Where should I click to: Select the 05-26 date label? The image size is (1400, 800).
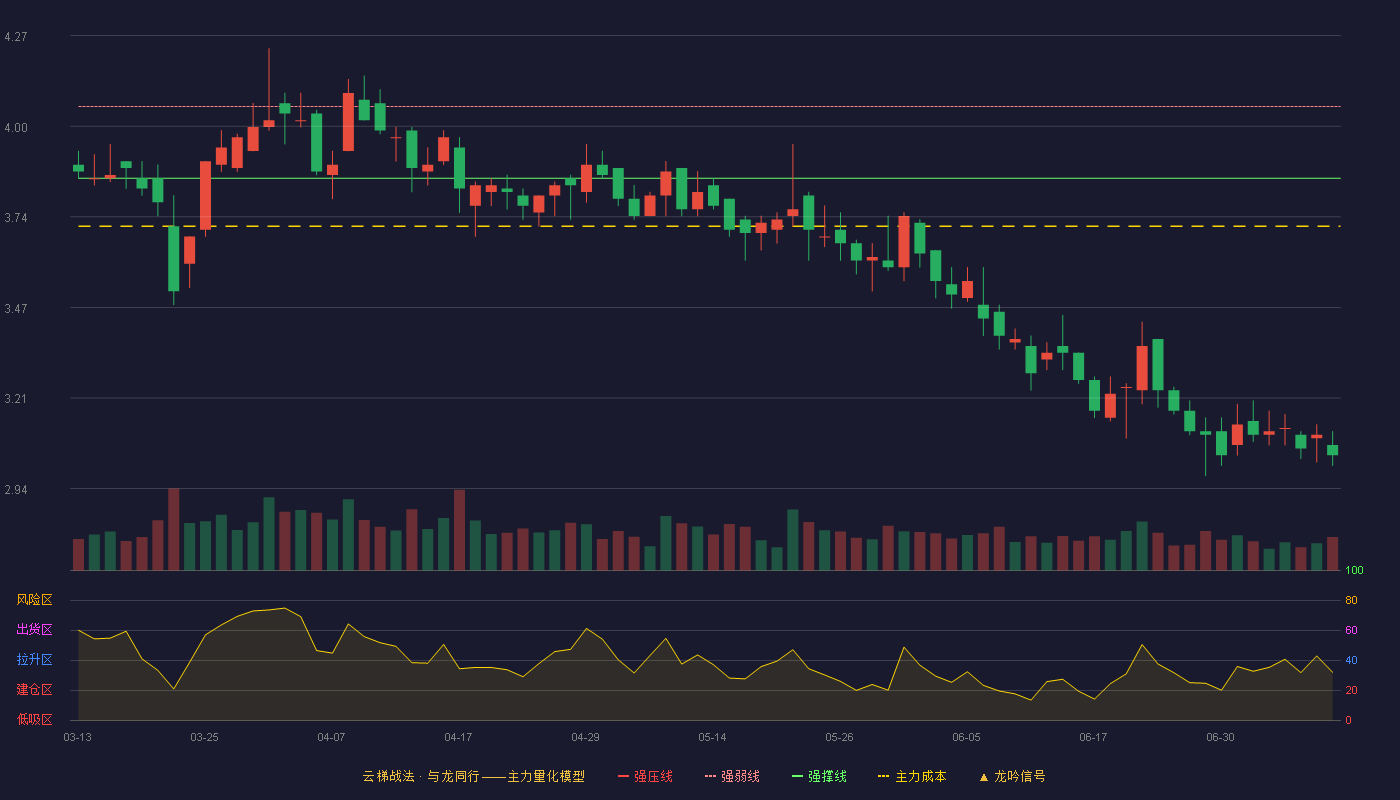coord(839,737)
